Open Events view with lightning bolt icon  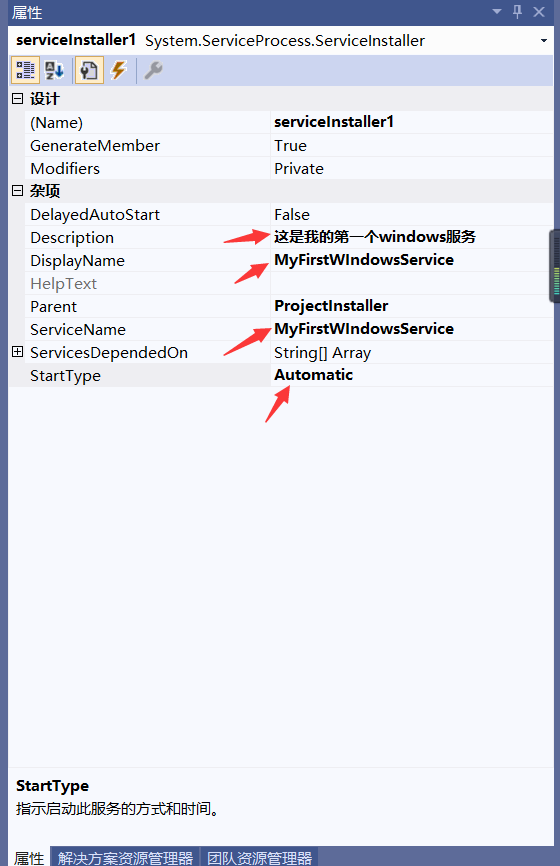tap(118, 70)
